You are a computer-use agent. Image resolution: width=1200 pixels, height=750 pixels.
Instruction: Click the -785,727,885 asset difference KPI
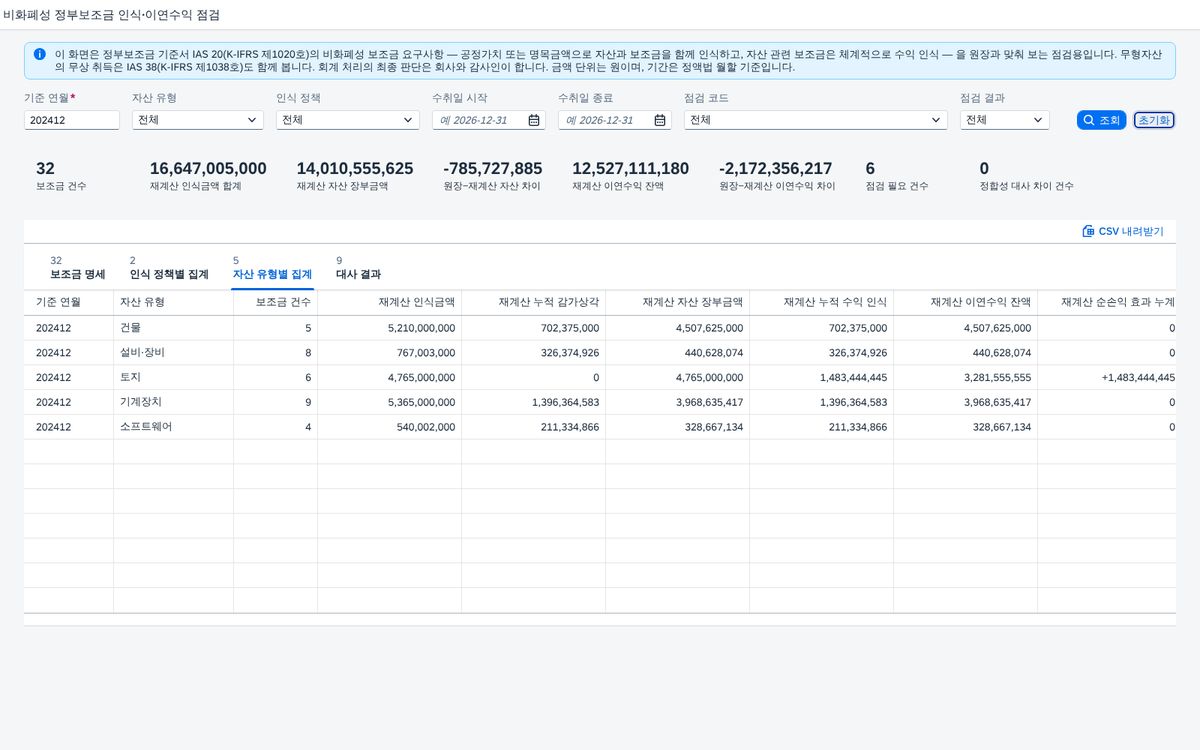pos(493,168)
